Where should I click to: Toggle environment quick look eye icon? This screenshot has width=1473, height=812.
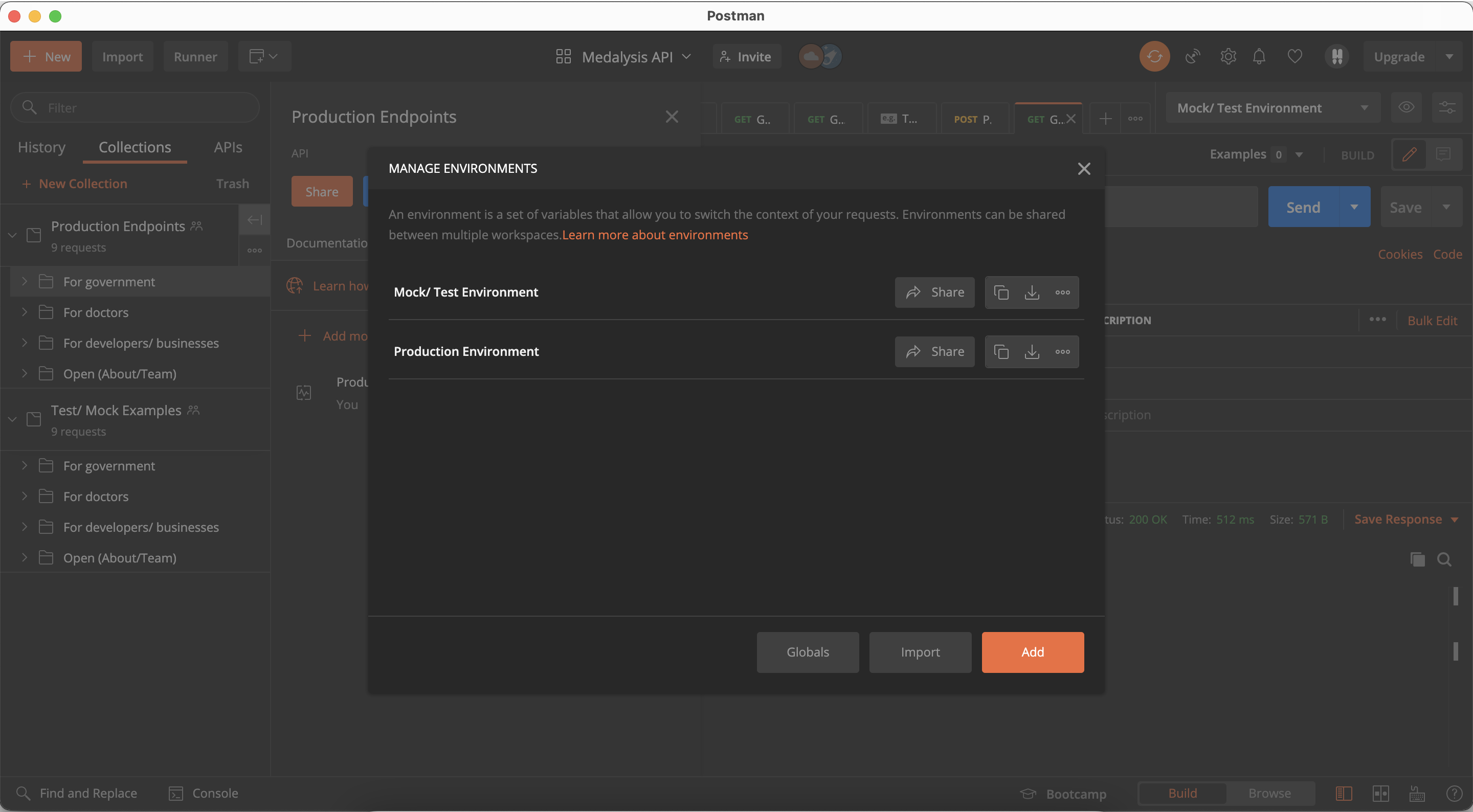[1406, 107]
